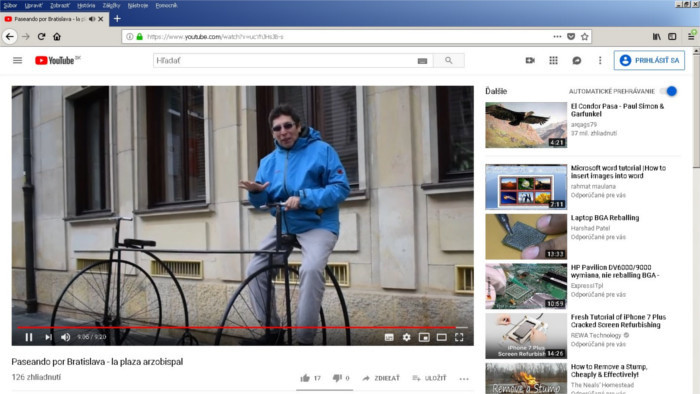Open the Nástroje menu
This screenshot has height=394, width=700.
[x=138, y=5]
